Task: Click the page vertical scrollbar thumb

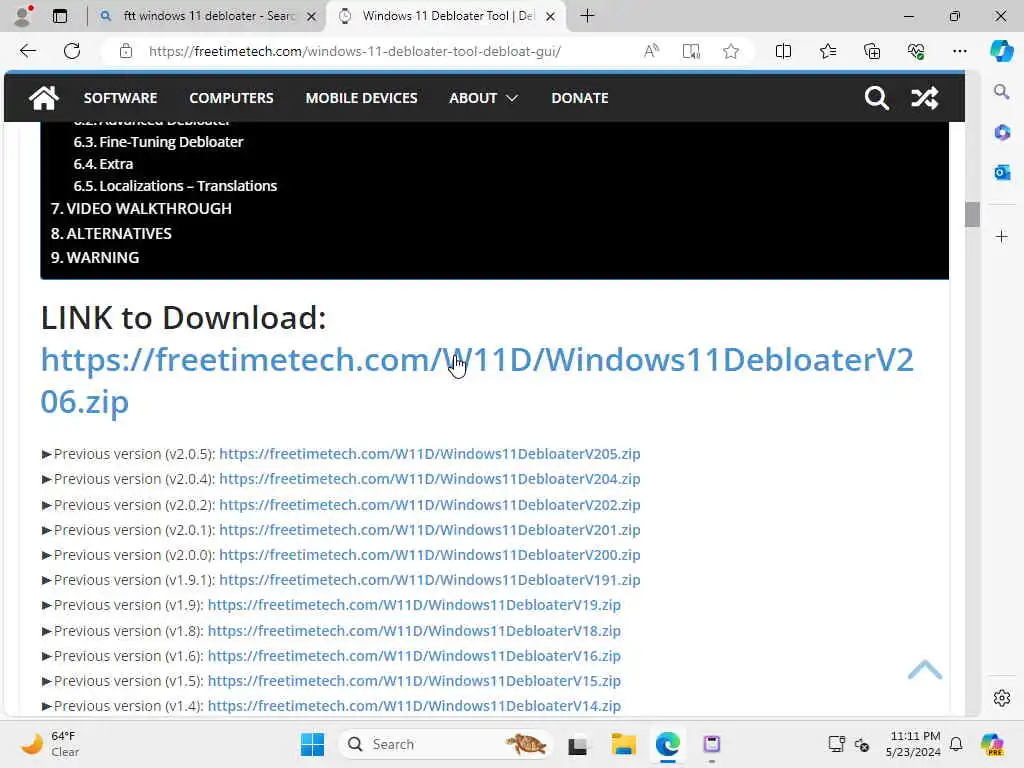Action: [972, 214]
